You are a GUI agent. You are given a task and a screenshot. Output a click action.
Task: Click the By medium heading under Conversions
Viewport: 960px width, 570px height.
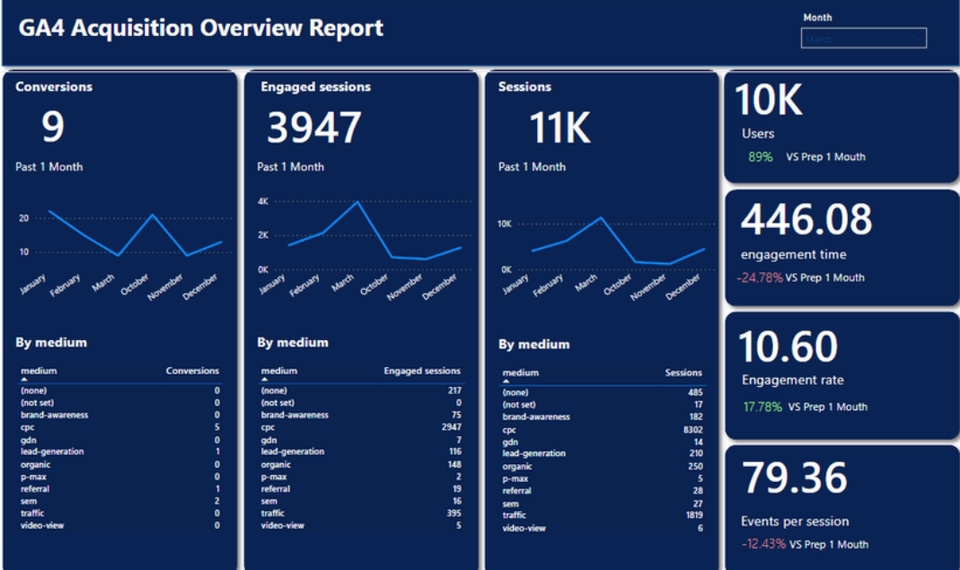coord(51,342)
